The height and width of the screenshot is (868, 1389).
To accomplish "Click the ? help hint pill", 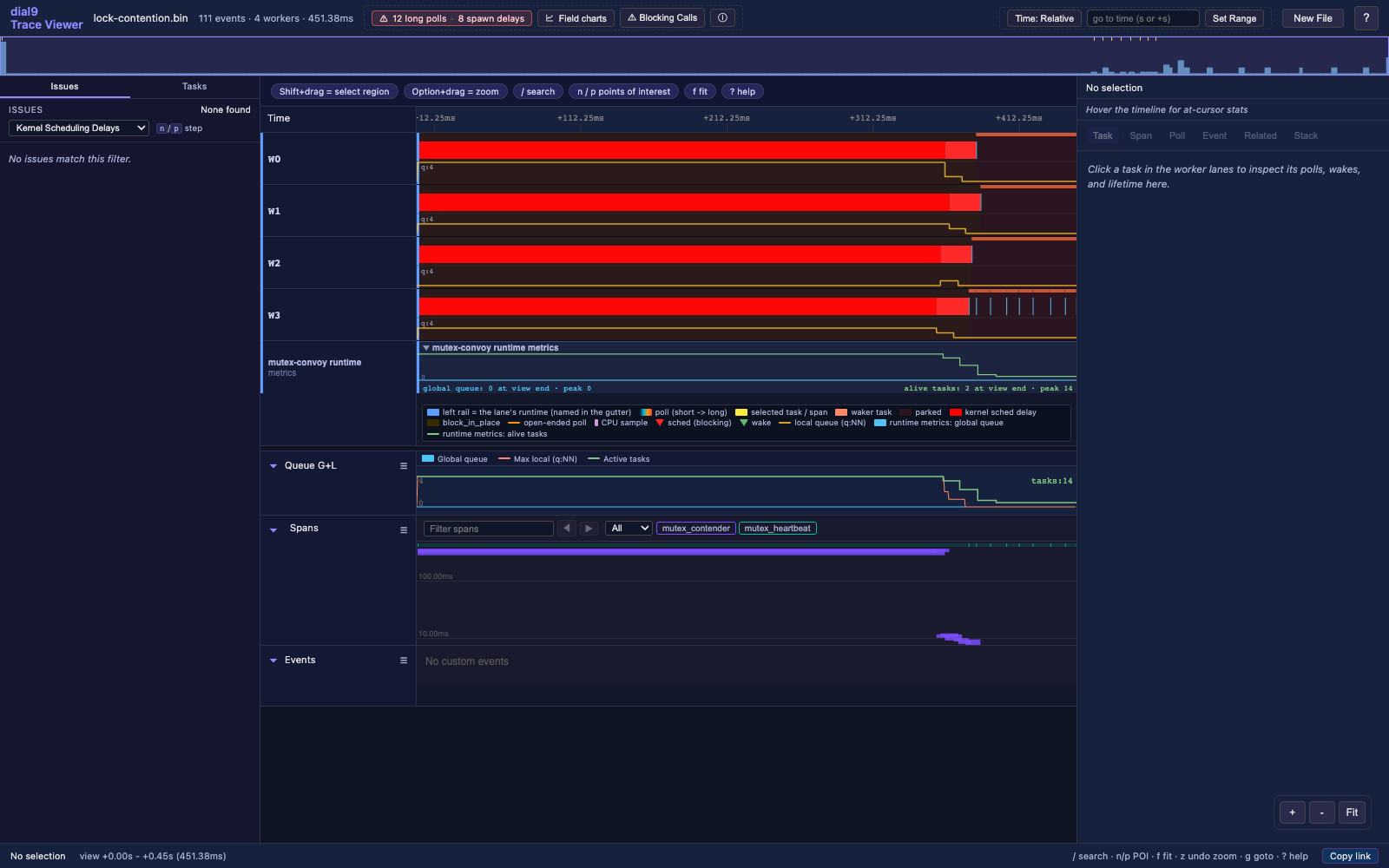I will click(x=742, y=92).
